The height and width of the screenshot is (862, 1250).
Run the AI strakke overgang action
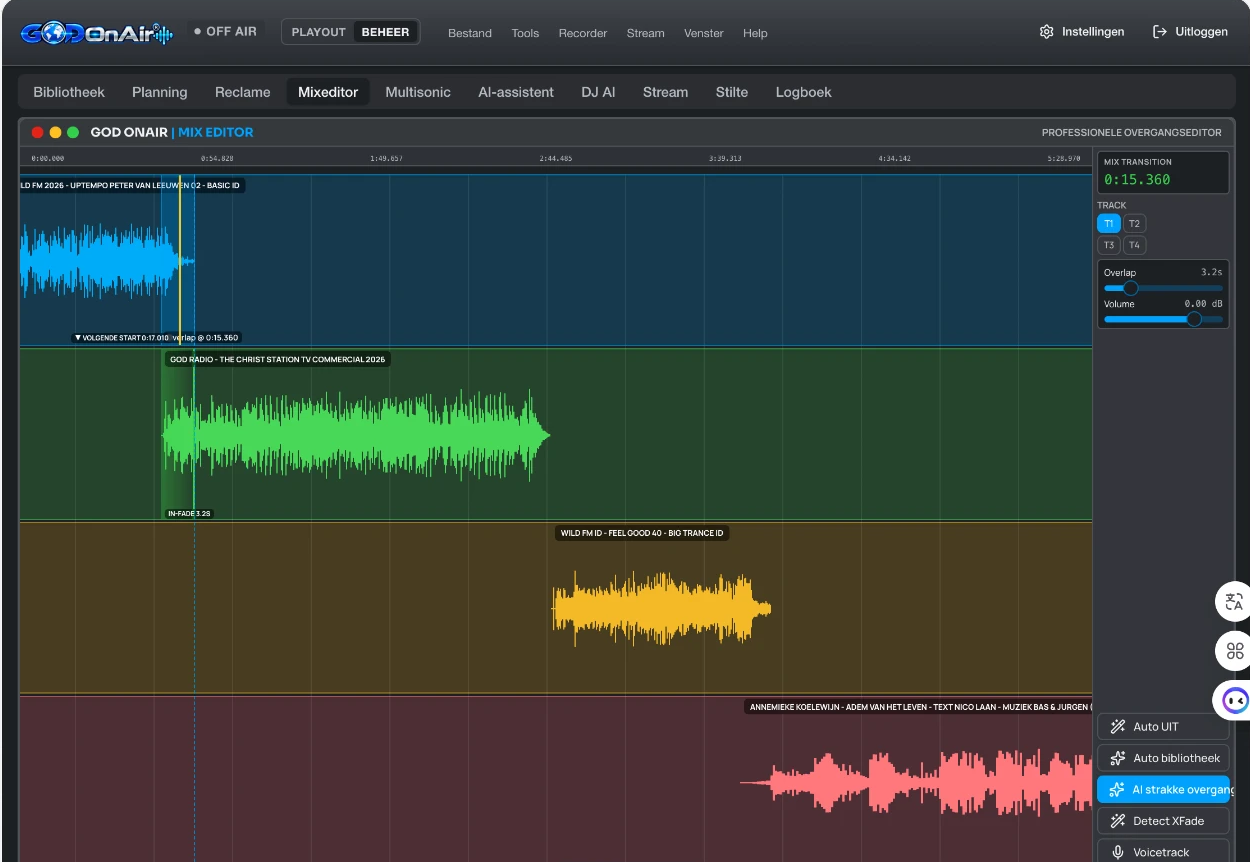point(1163,790)
